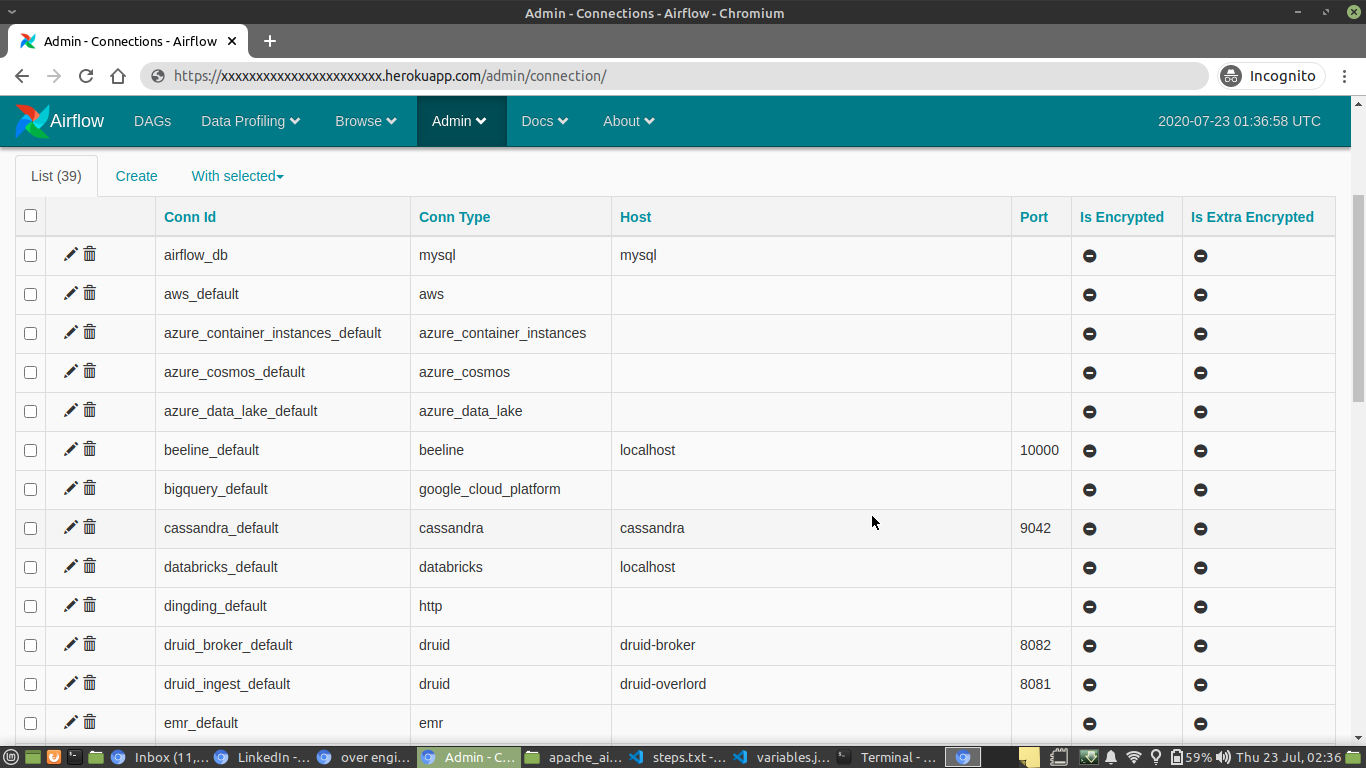Delete beeline_default connection

pos(90,449)
